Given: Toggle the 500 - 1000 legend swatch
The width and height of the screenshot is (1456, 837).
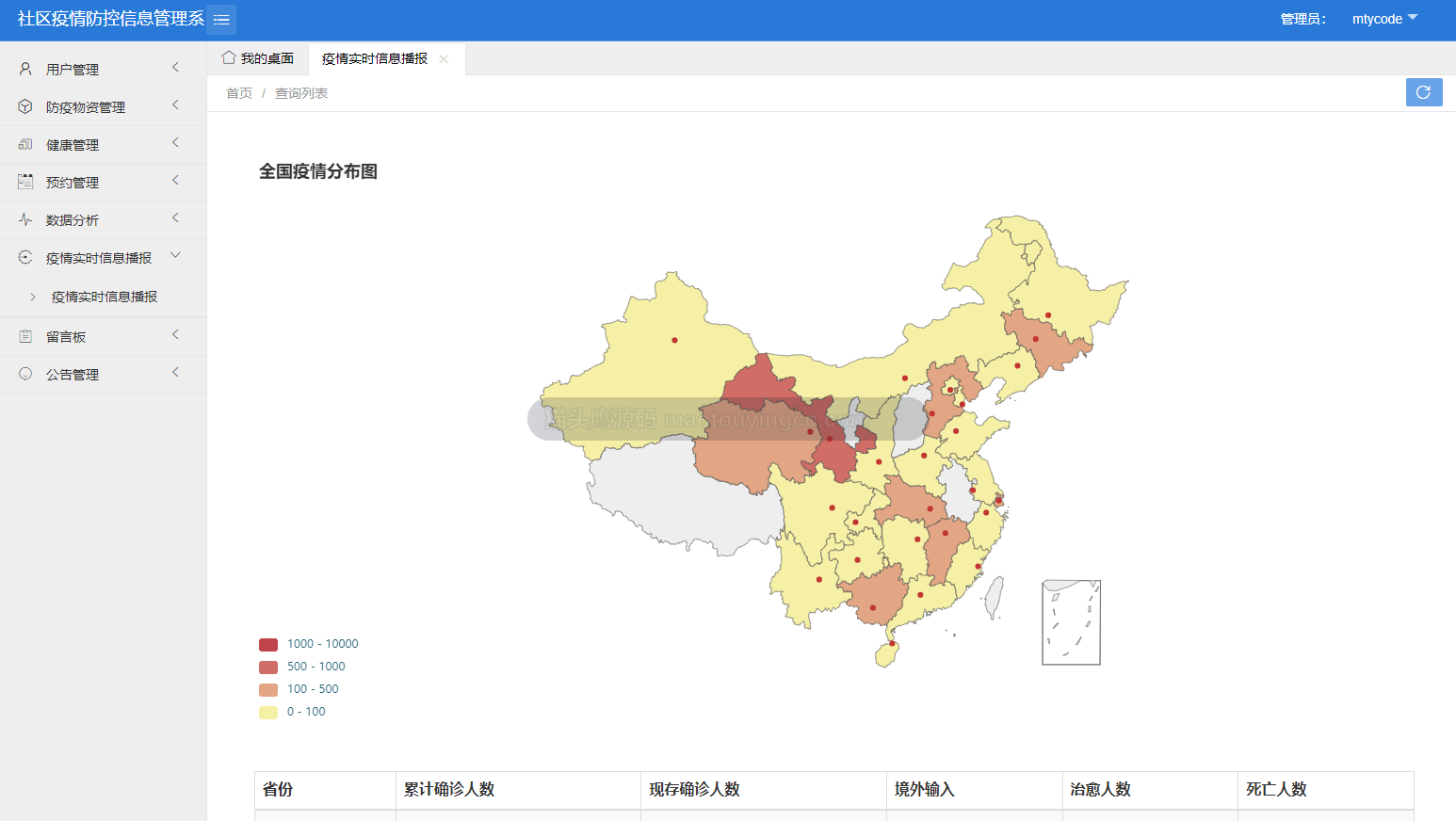Looking at the screenshot, I should [268, 667].
